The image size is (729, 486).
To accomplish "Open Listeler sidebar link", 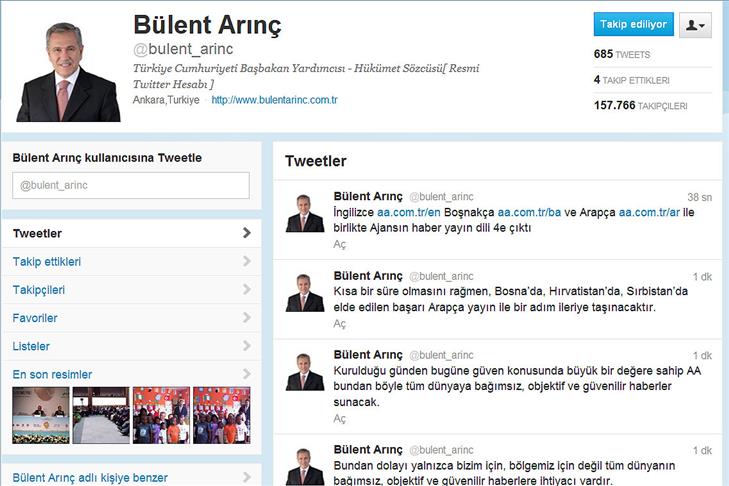I will point(31,346).
